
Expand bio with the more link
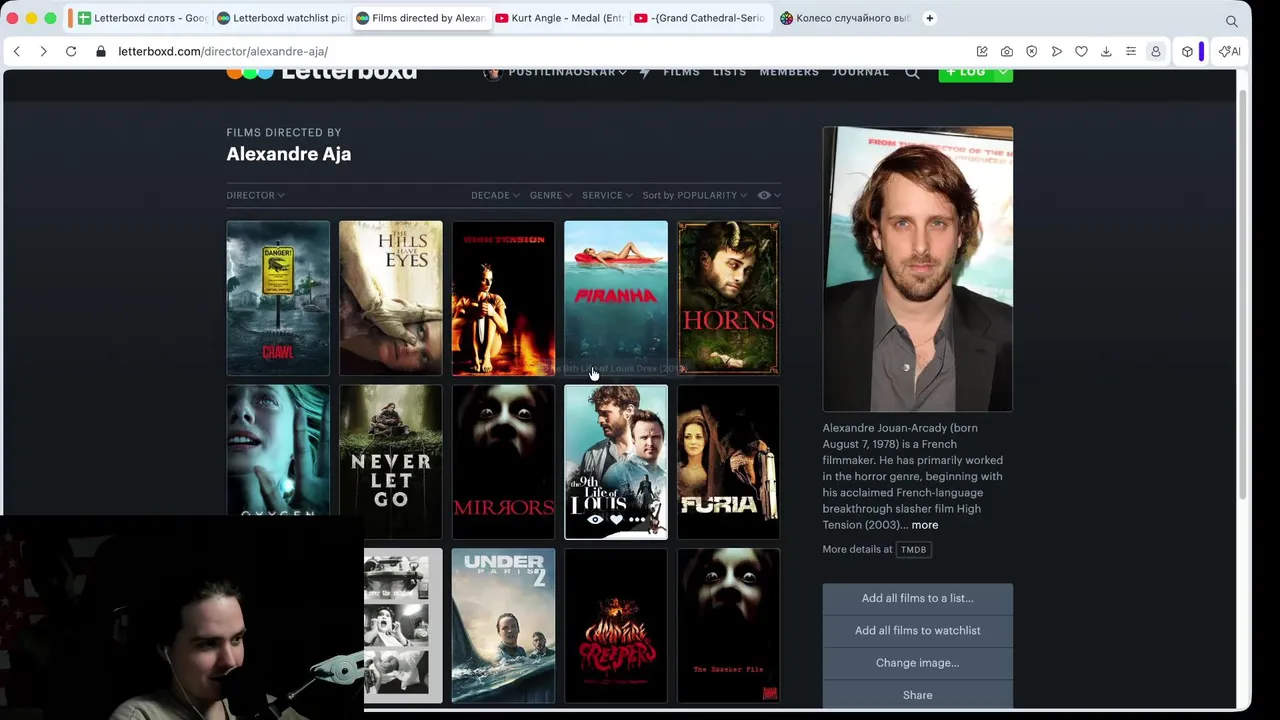[x=924, y=525]
